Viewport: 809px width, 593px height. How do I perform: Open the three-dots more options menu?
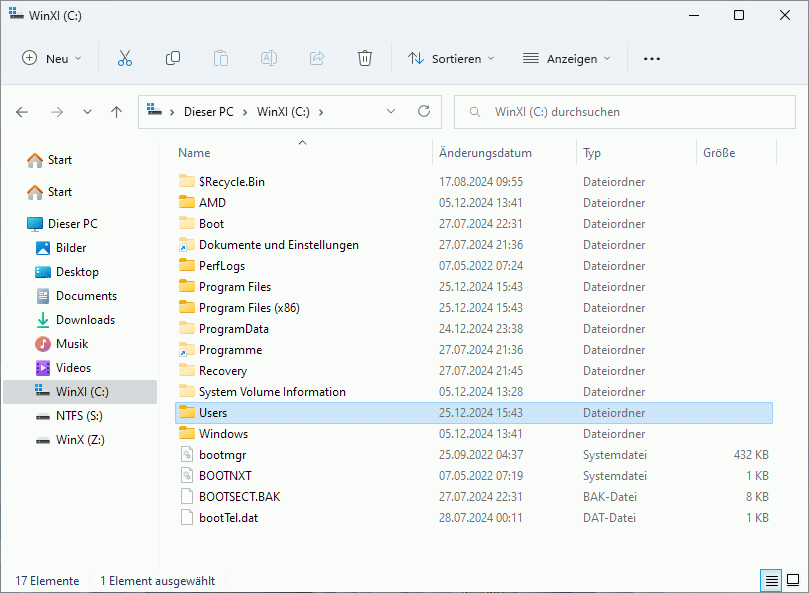pyautogui.click(x=652, y=59)
